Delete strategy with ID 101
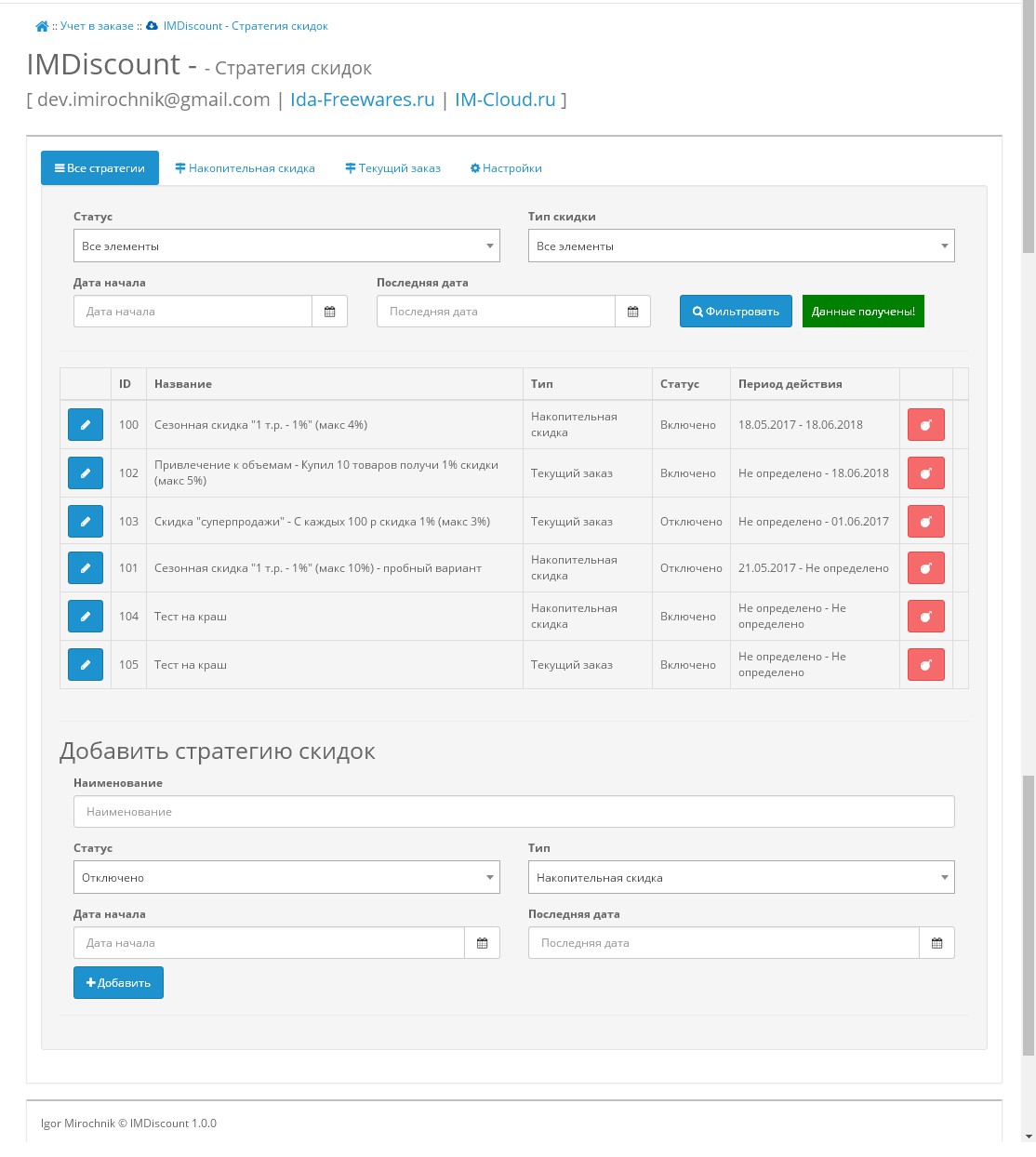This screenshot has height=1157, width=1036. (926, 568)
